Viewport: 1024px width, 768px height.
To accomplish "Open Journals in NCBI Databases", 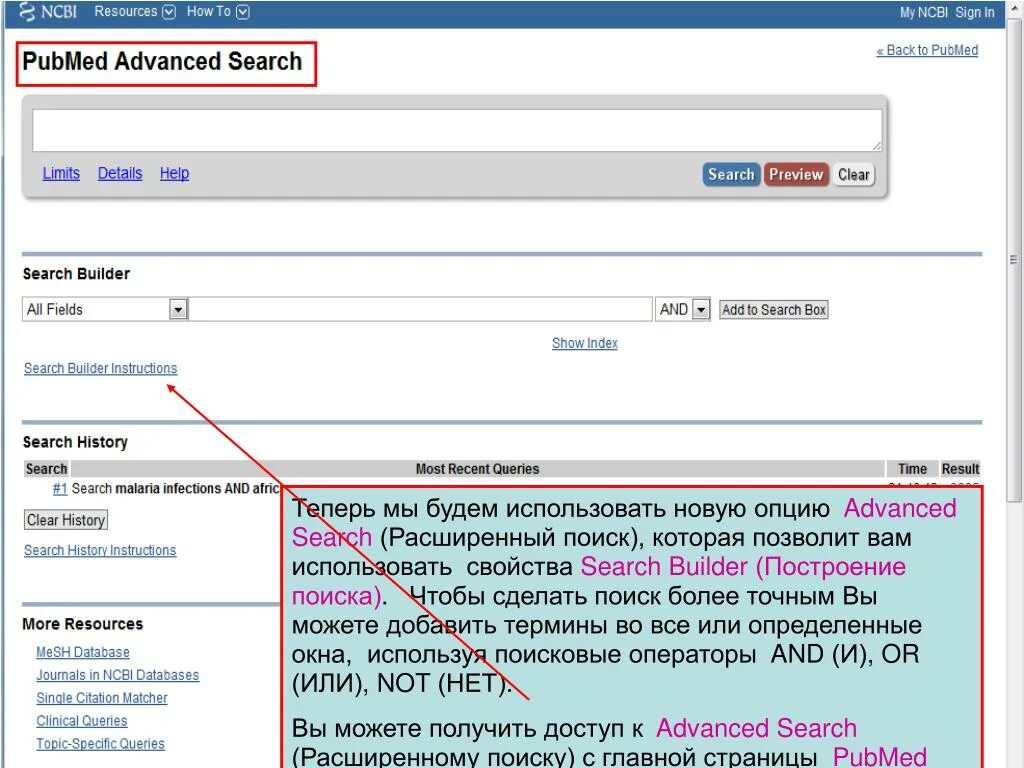I will tap(118, 675).
